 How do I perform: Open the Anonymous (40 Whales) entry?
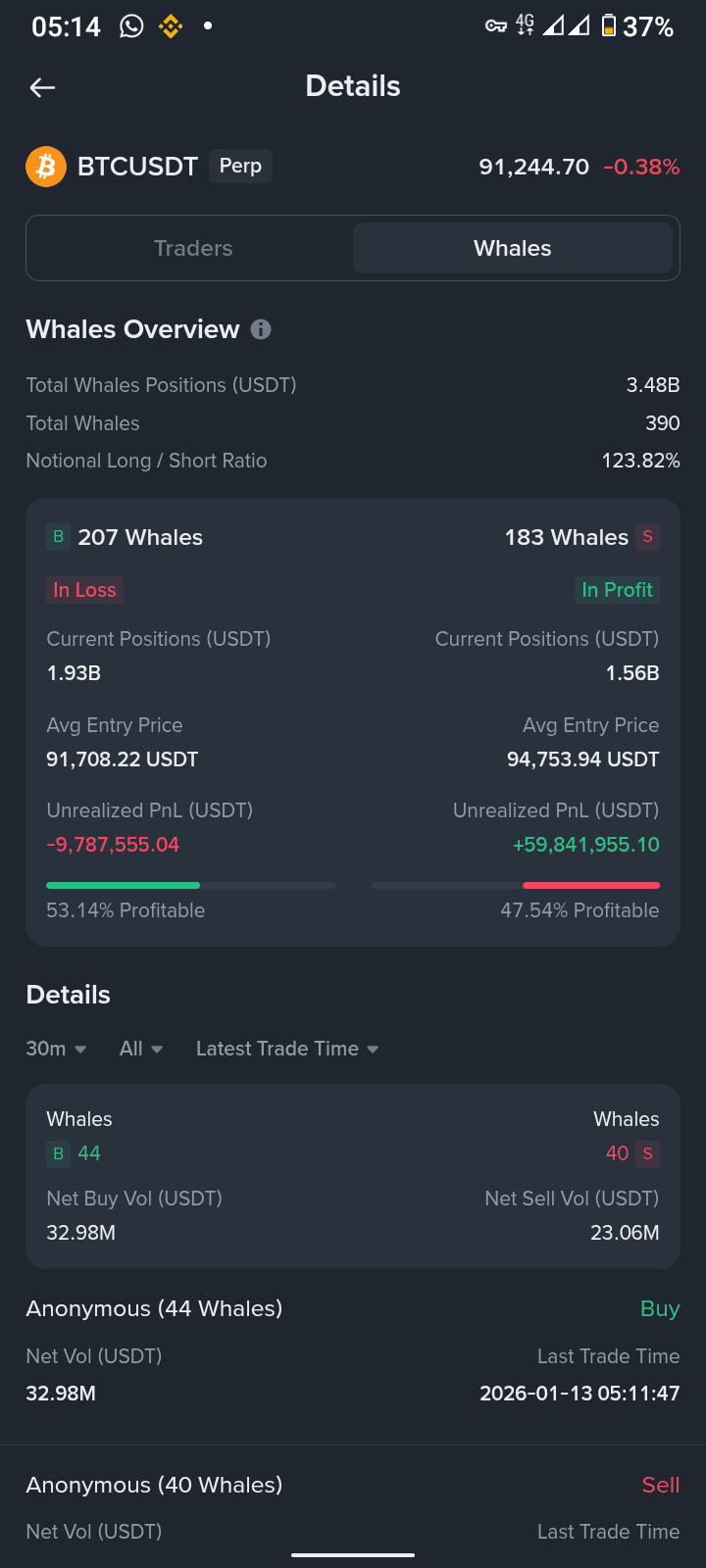pyautogui.click(x=353, y=1508)
